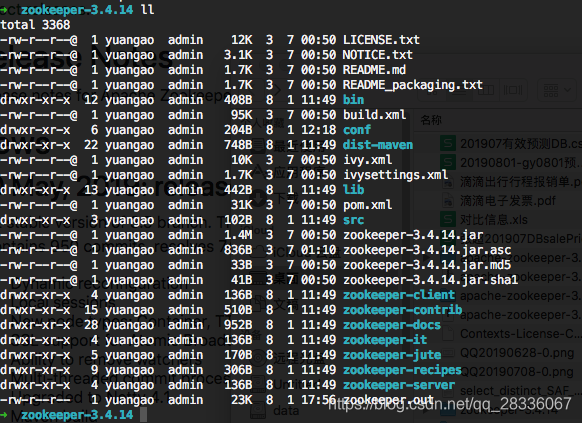Select the LICENSE.txt file name
Image resolution: width=582 pixels, height=423 pixels.
(x=381, y=40)
